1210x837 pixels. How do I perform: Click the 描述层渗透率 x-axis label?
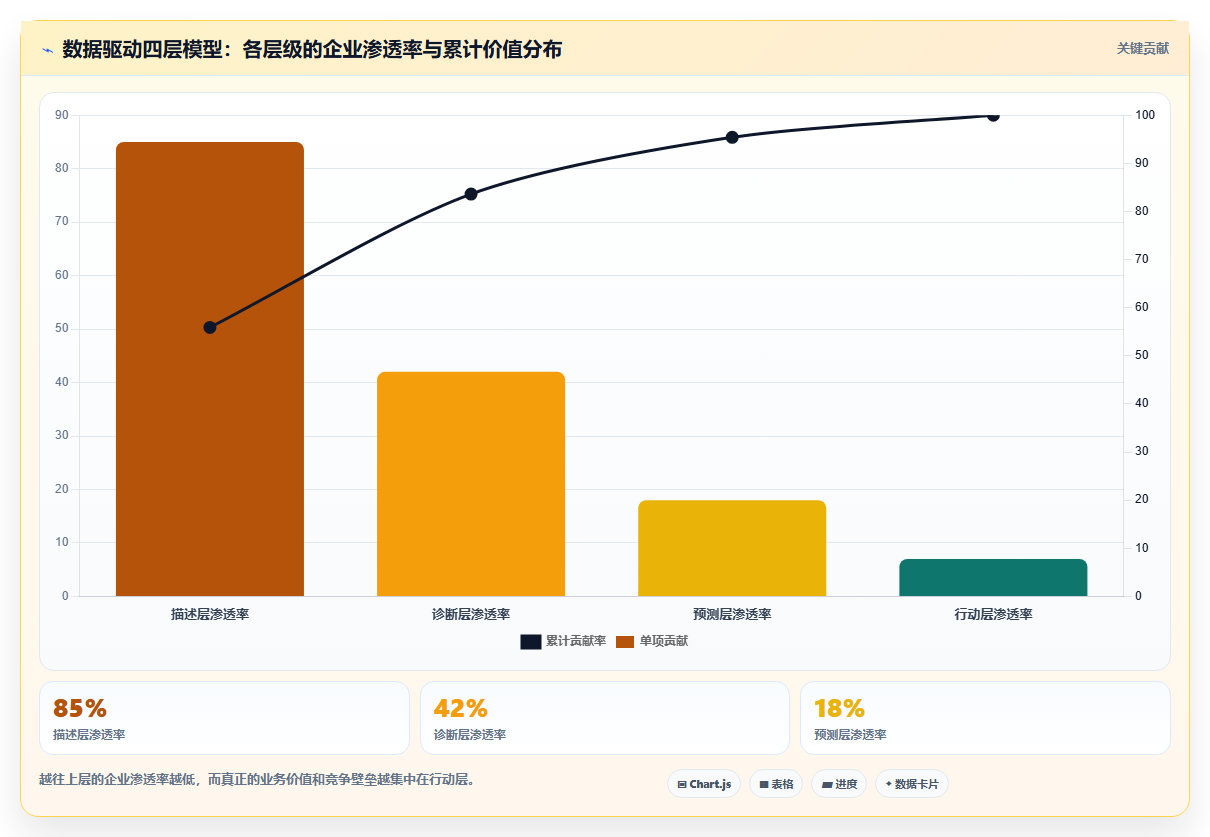(x=210, y=614)
